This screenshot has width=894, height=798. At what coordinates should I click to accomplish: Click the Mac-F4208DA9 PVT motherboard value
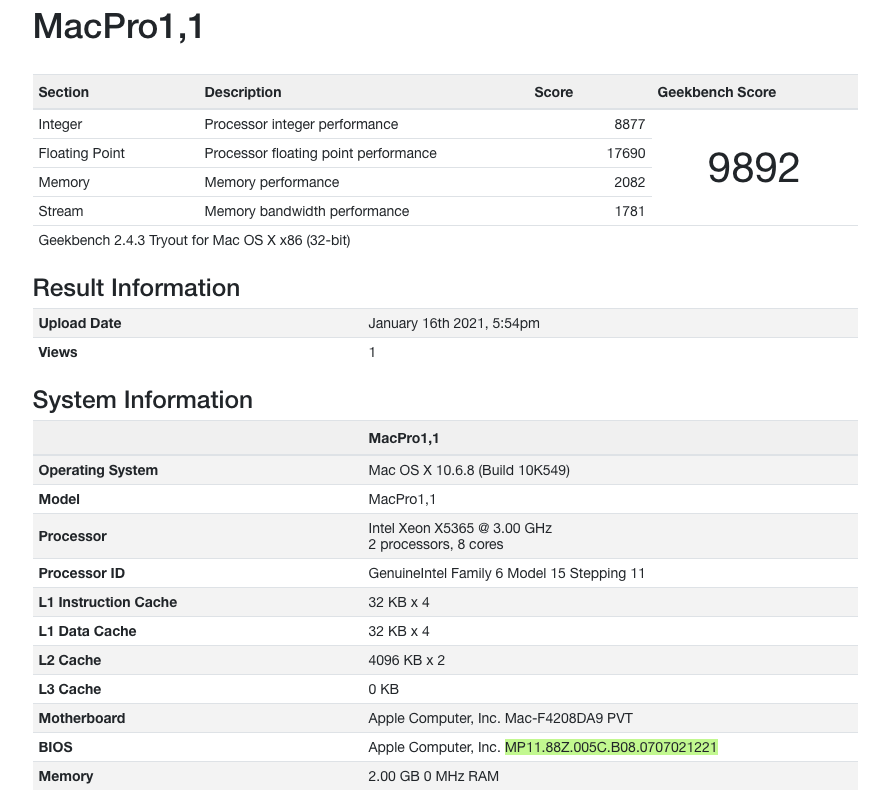point(500,719)
